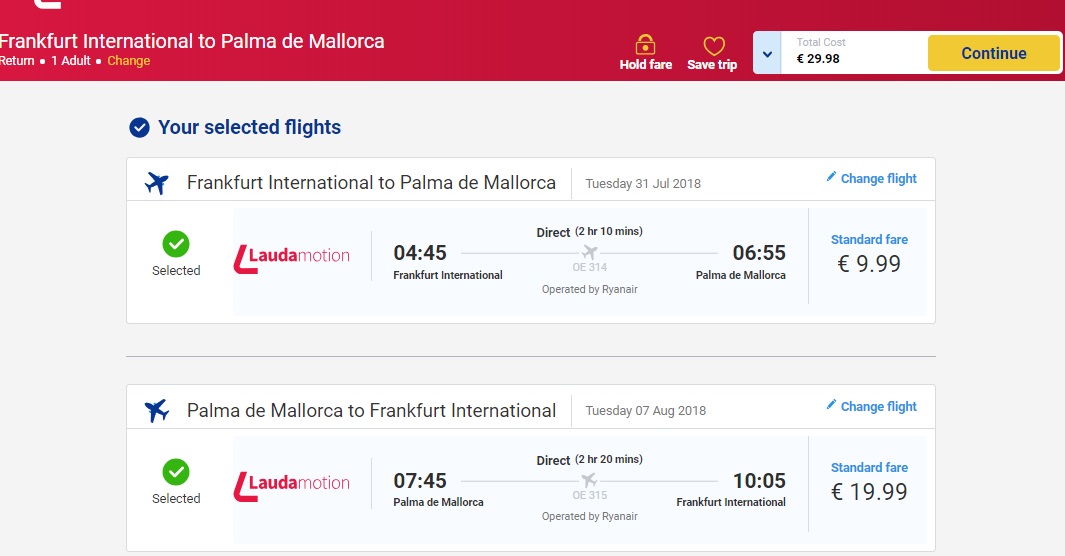Click the Change link under the route title
The image size is (1065, 556).
(x=129, y=61)
